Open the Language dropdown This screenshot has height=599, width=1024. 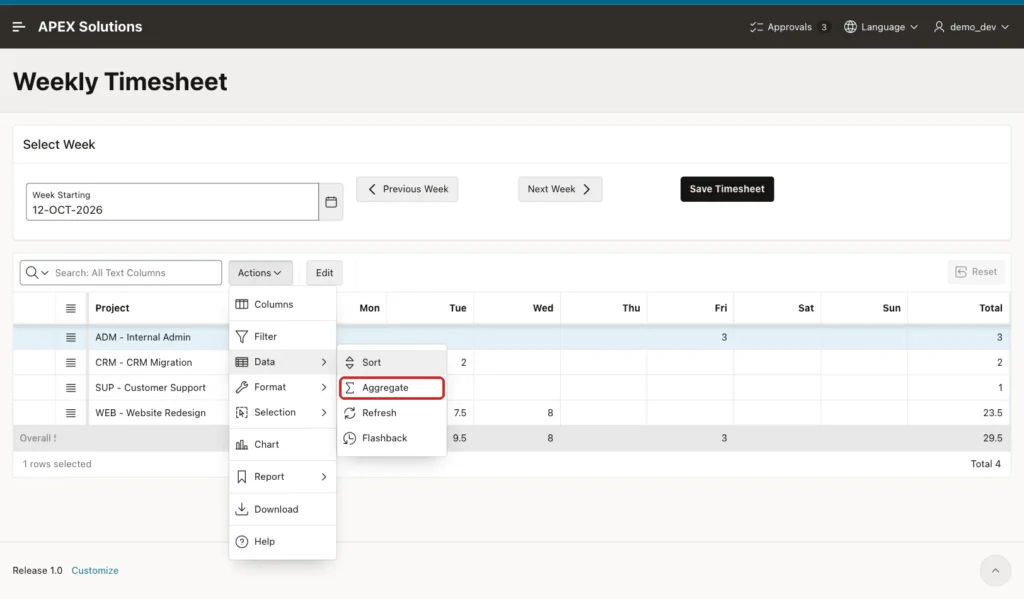[x=881, y=27]
